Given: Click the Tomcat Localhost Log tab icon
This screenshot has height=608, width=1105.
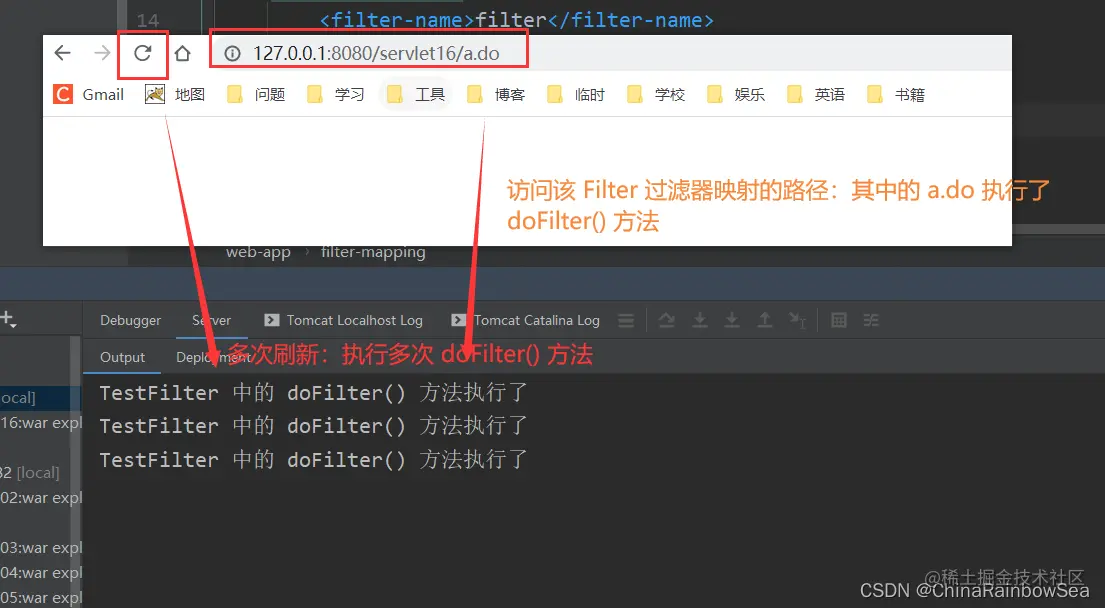Looking at the screenshot, I should (x=271, y=321).
